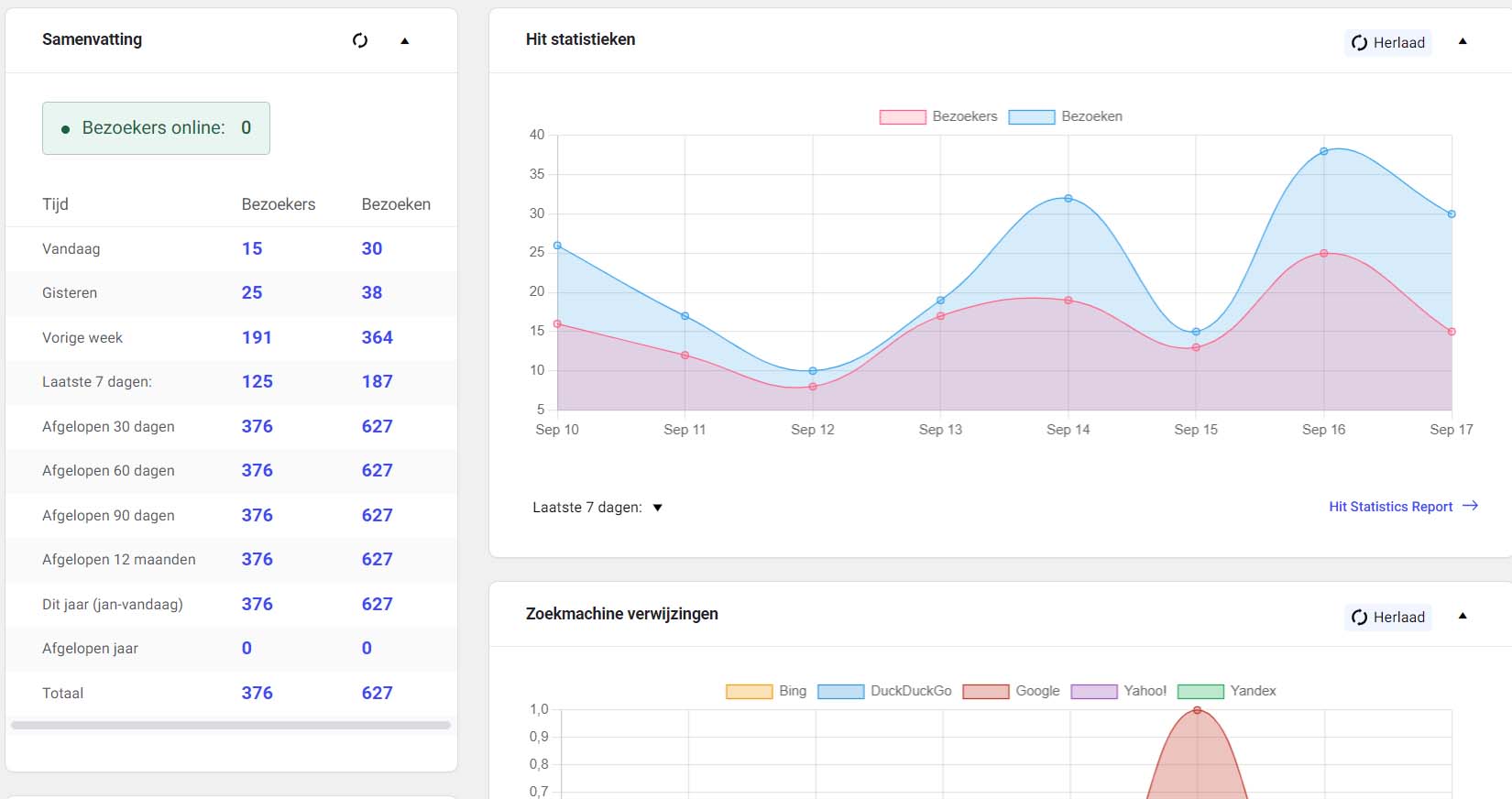The width and height of the screenshot is (1512, 799).
Task: Open Laatste 7 dagen visitors value 125
Action: 257,381
